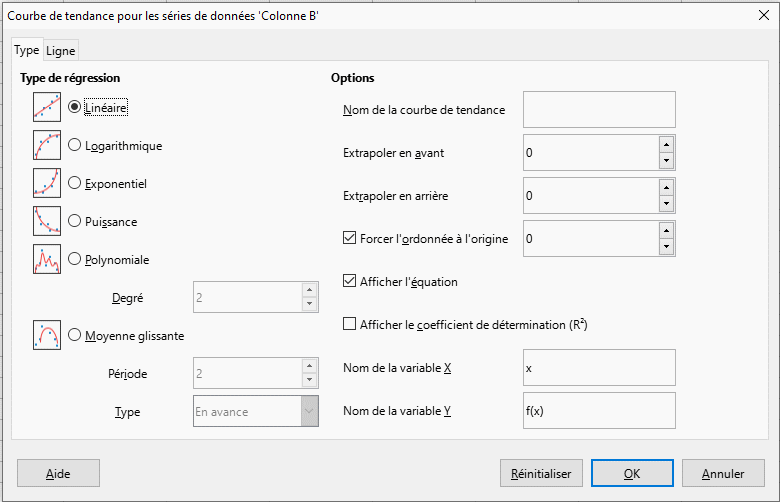Select the Type tab
780x502 pixels.
pyautogui.click(x=27, y=50)
